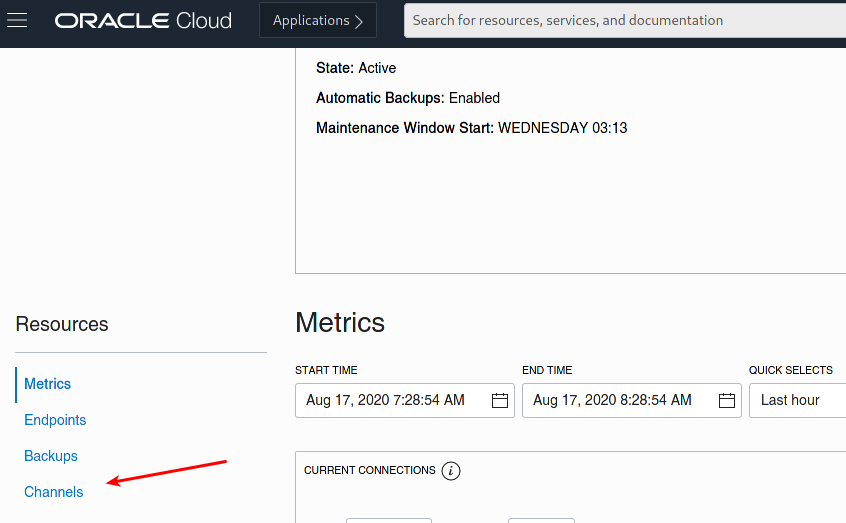This screenshot has height=523, width=846.
Task: Select the Maintenance Window Start value
Action: pos(562,128)
